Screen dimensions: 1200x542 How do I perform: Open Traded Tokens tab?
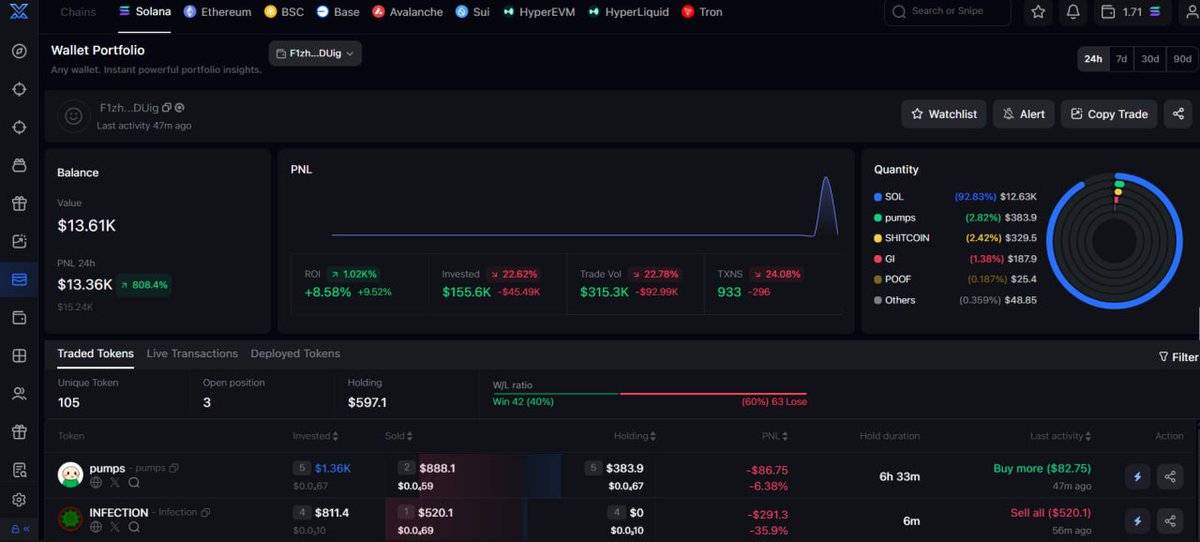pyautogui.click(x=95, y=354)
